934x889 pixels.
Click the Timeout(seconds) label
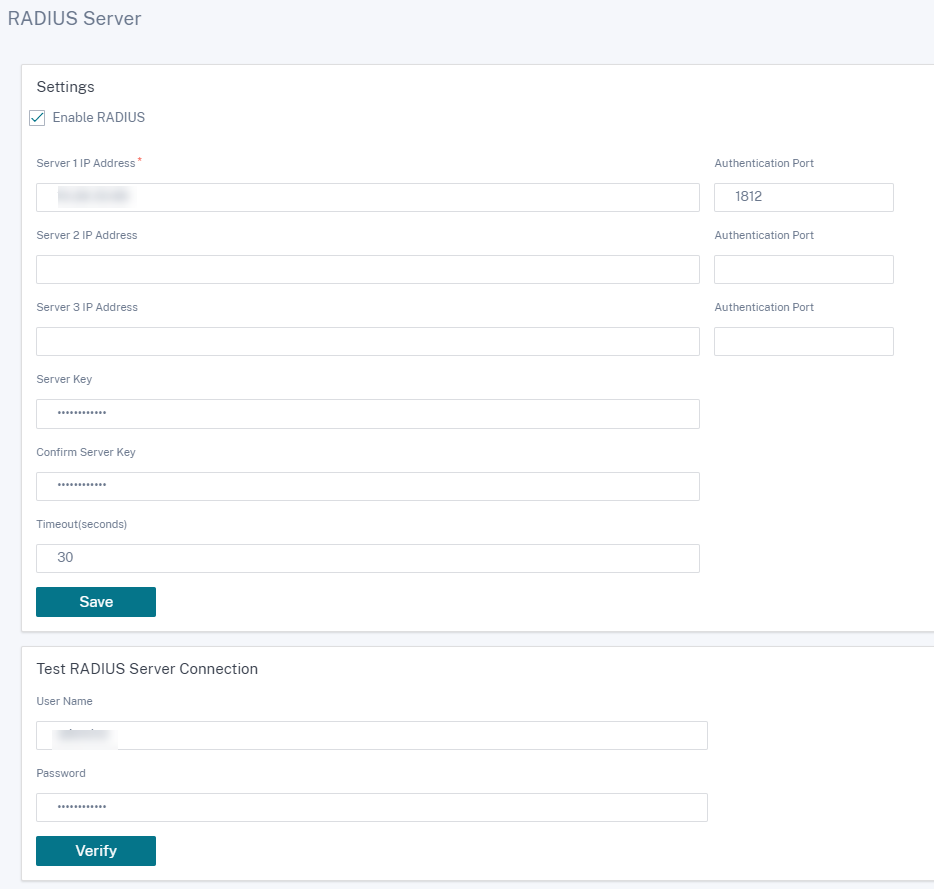tap(82, 524)
